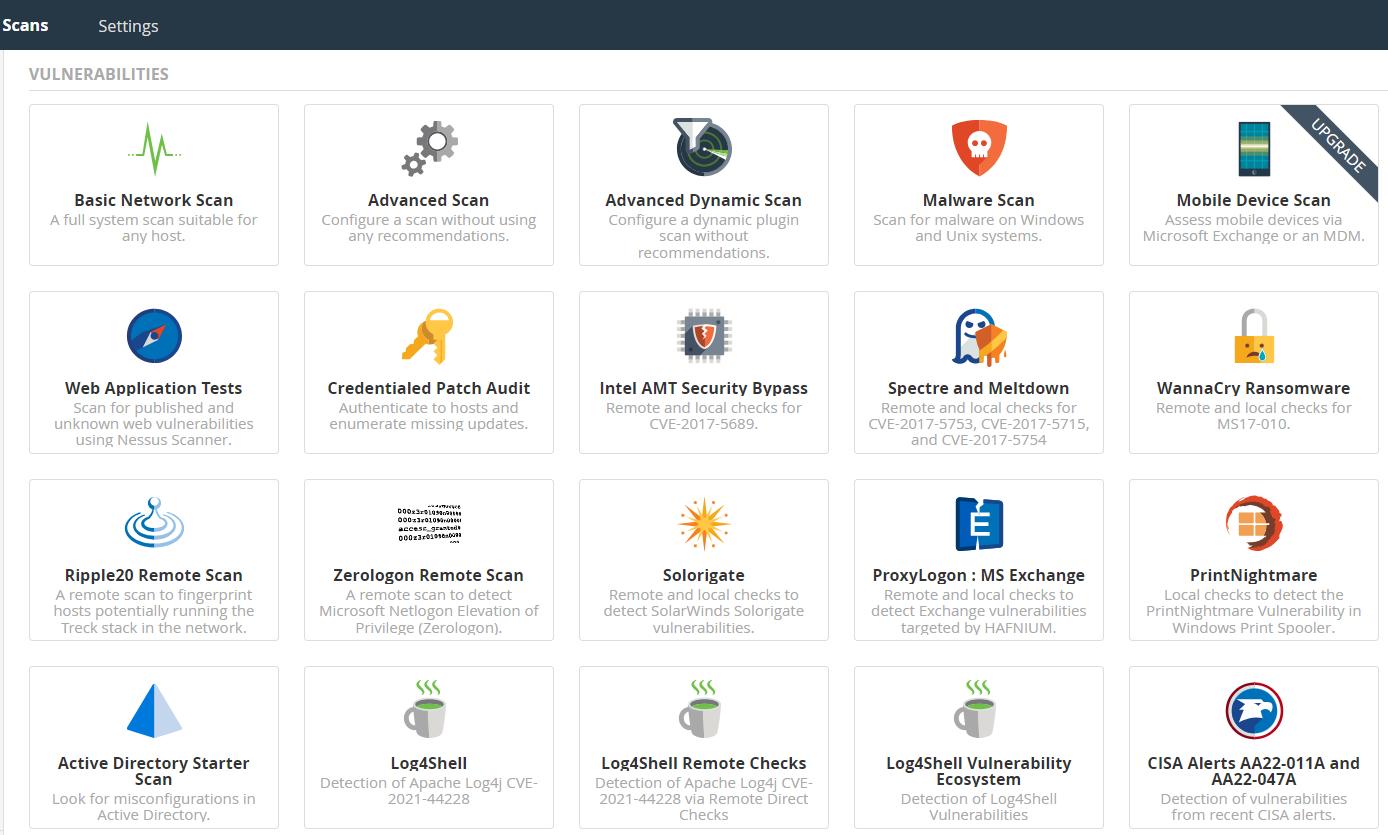The height and width of the screenshot is (835, 1388).
Task: Click the WannaCry Ransomware crying padlock icon
Action: click(1254, 336)
